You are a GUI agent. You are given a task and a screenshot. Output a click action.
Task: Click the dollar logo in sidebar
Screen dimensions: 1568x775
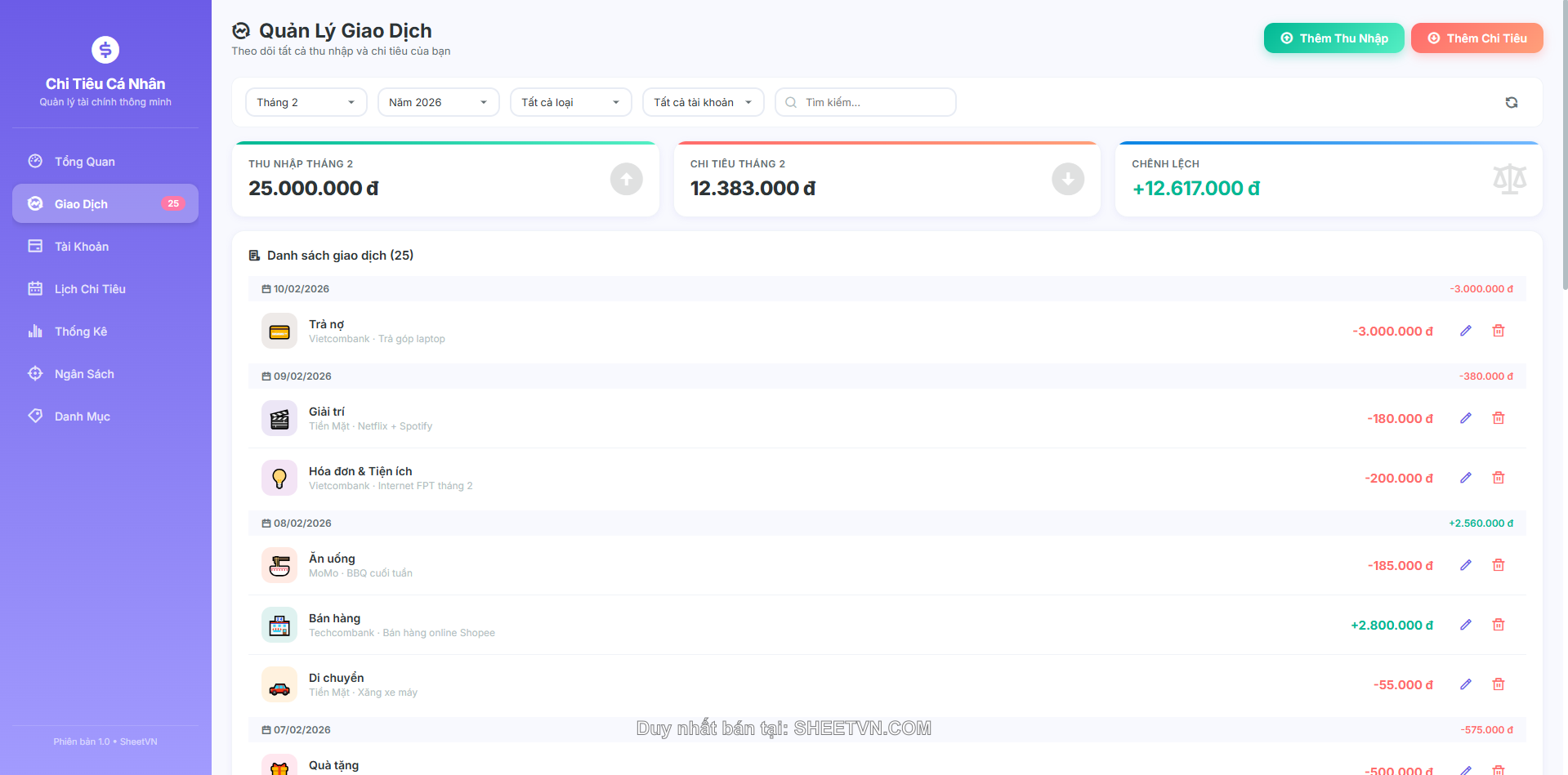click(105, 50)
